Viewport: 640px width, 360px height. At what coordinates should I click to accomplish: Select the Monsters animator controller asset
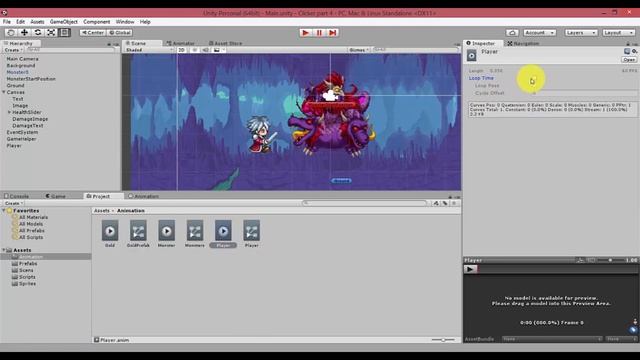pos(195,234)
